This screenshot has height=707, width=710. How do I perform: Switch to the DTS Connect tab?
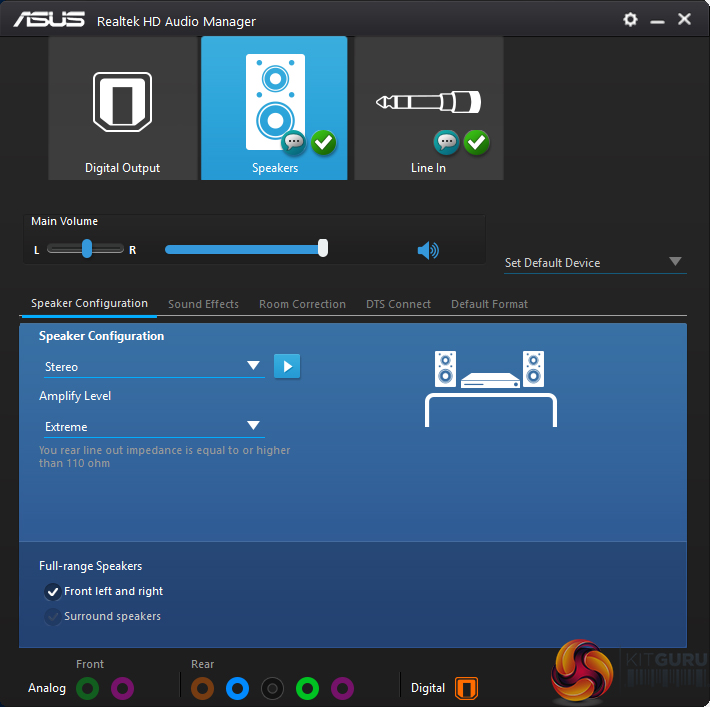click(x=398, y=304)
